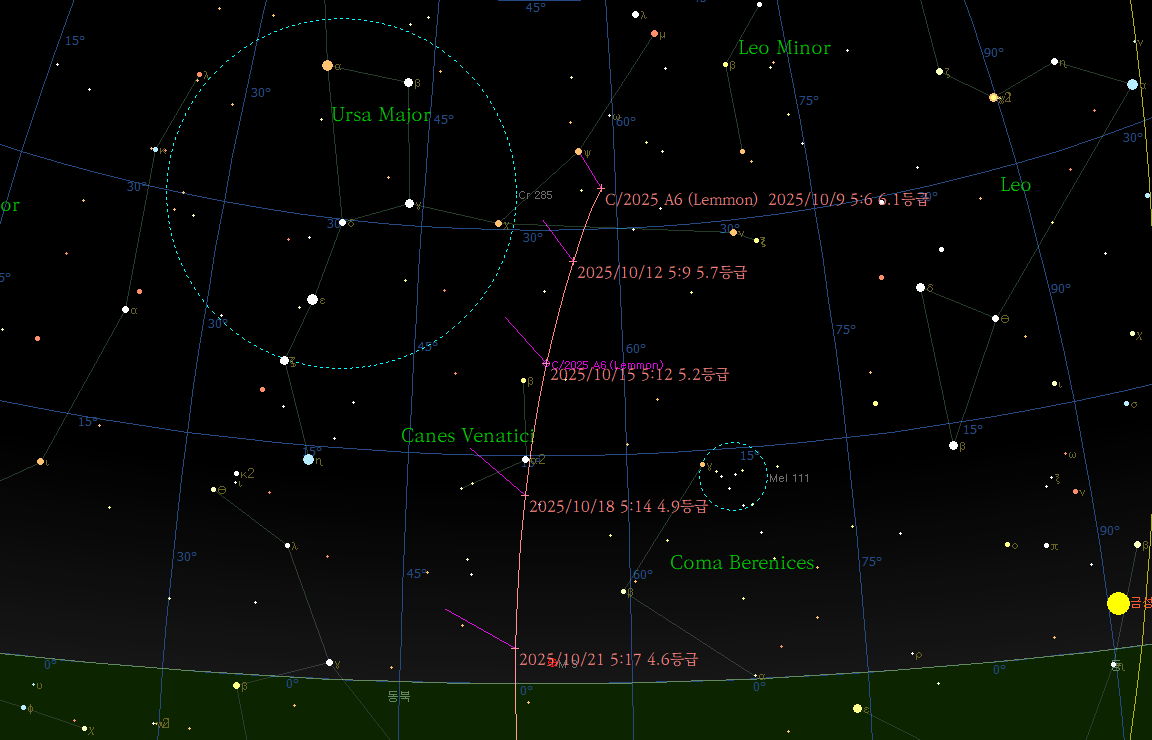The image size is (1152, 740).
Task: Select orange star Alpha in Ursa Major
Action: (x=327, y=66)
